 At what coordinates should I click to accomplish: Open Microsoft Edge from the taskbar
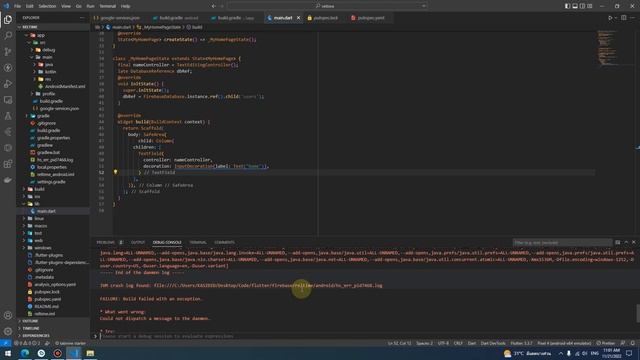click(x=25, y=353)
